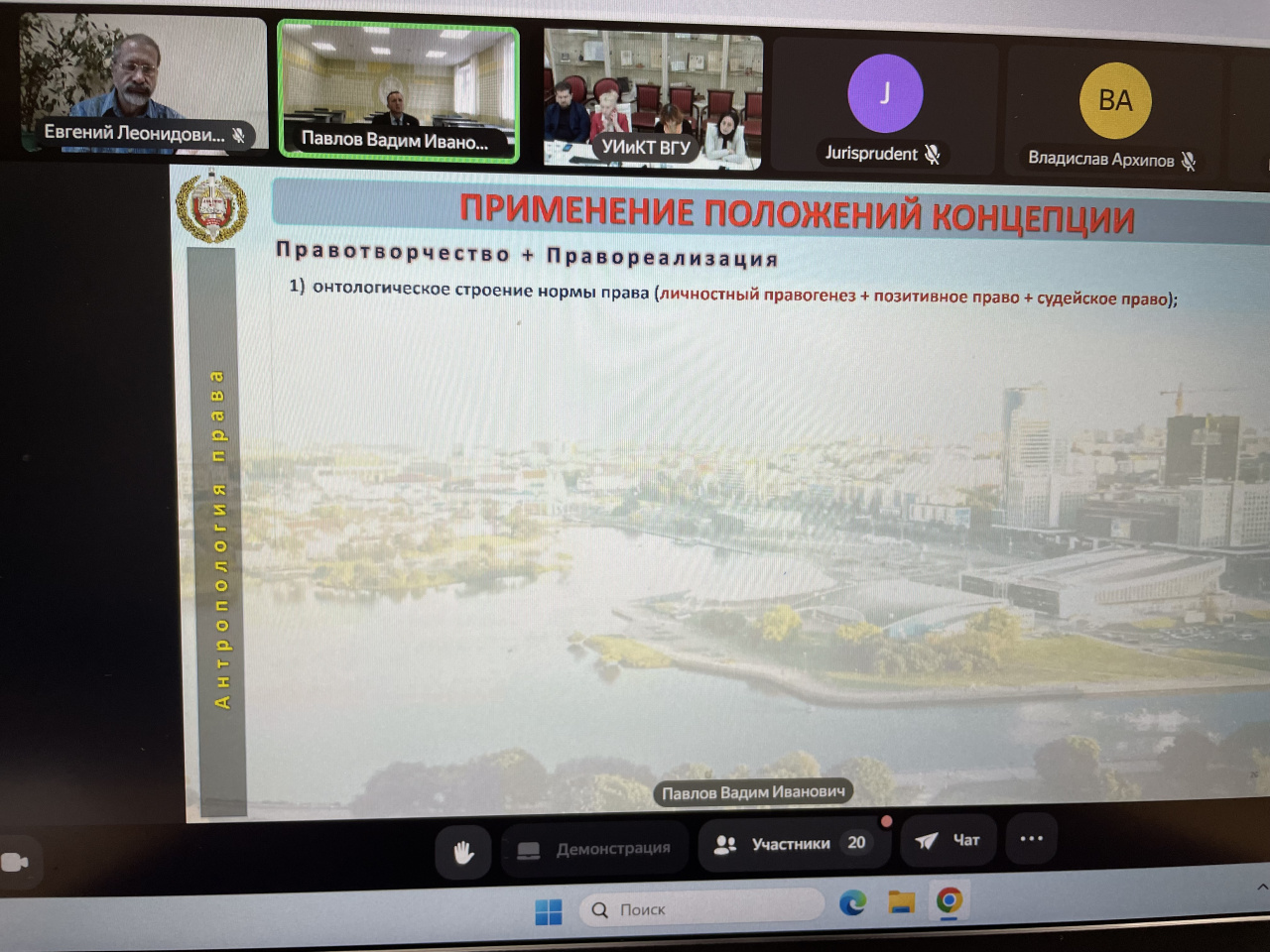
Task: Expand the system tray hidden icons chevron
Action: pos(1262,887)
